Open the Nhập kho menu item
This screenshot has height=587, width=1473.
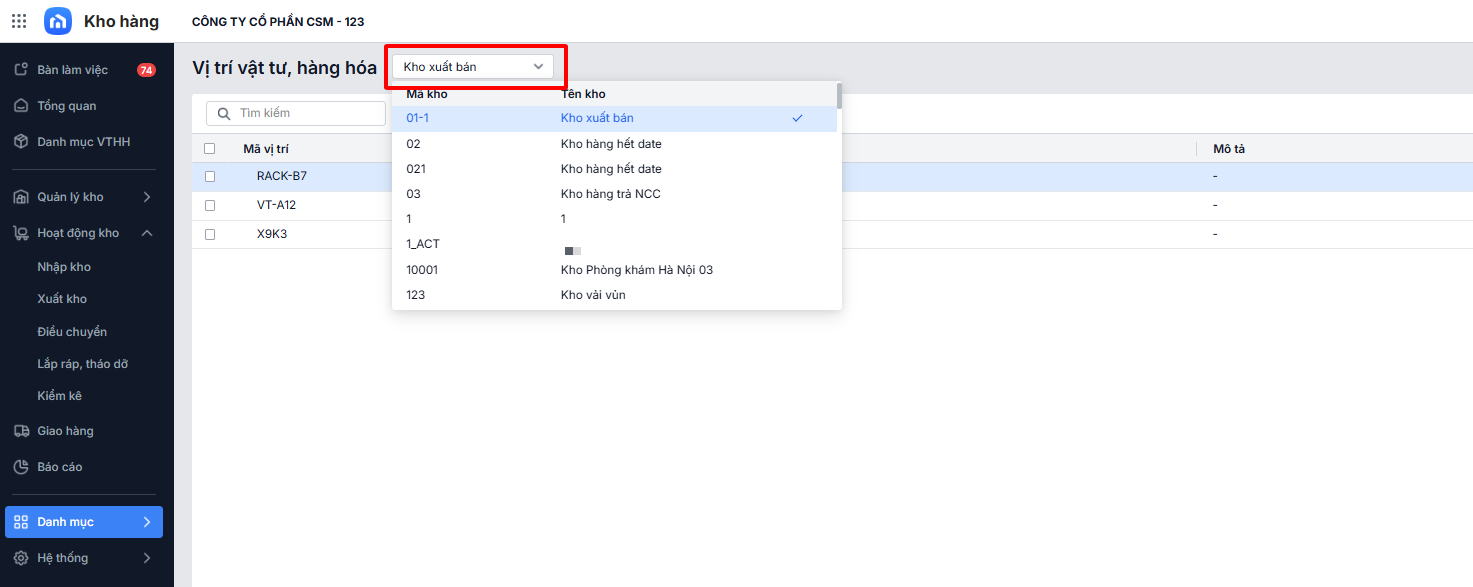coord(64,267)
